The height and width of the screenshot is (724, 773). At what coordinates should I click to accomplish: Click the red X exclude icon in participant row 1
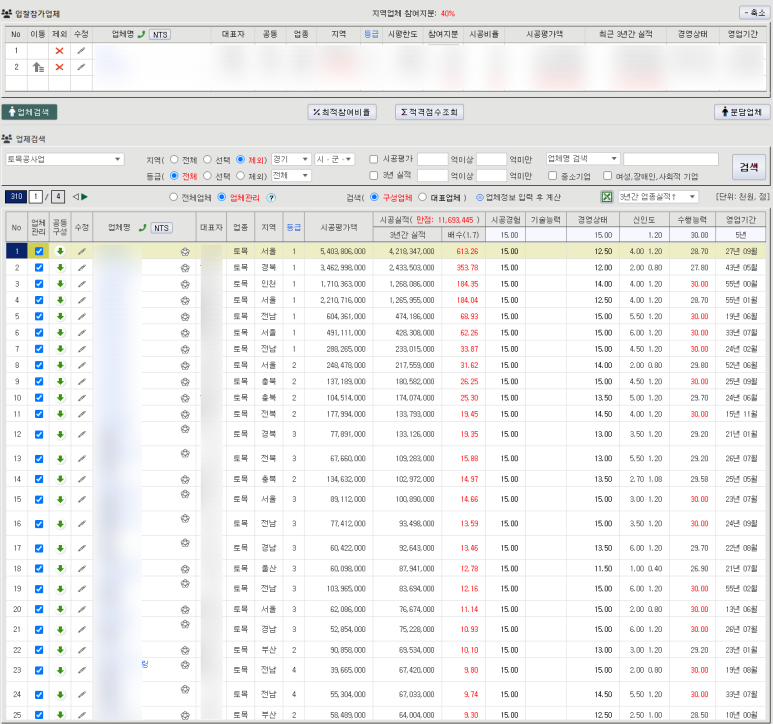[x=60, y=51]
